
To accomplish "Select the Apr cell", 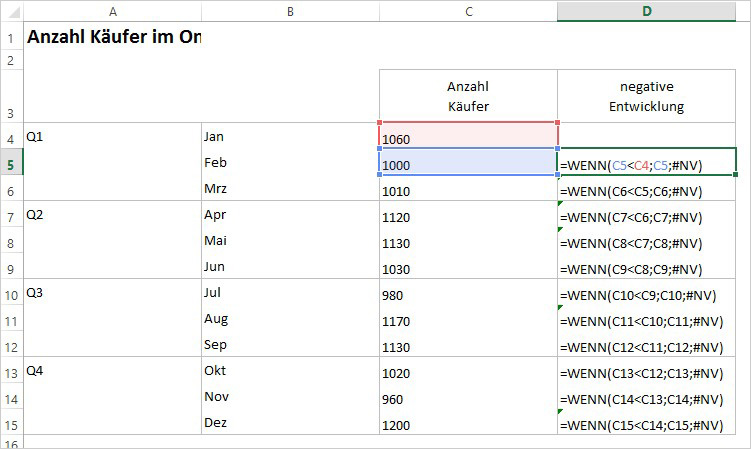I will tap(290, 214).
